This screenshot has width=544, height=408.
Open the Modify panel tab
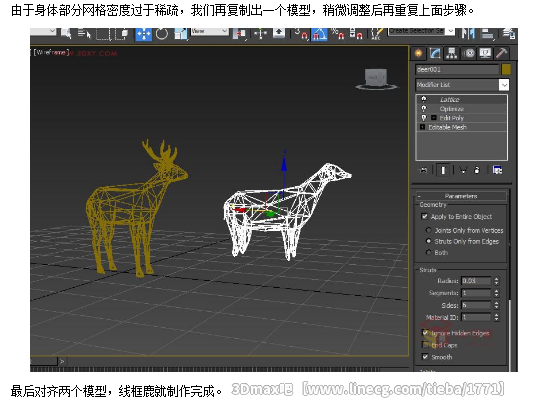[435, 53]
